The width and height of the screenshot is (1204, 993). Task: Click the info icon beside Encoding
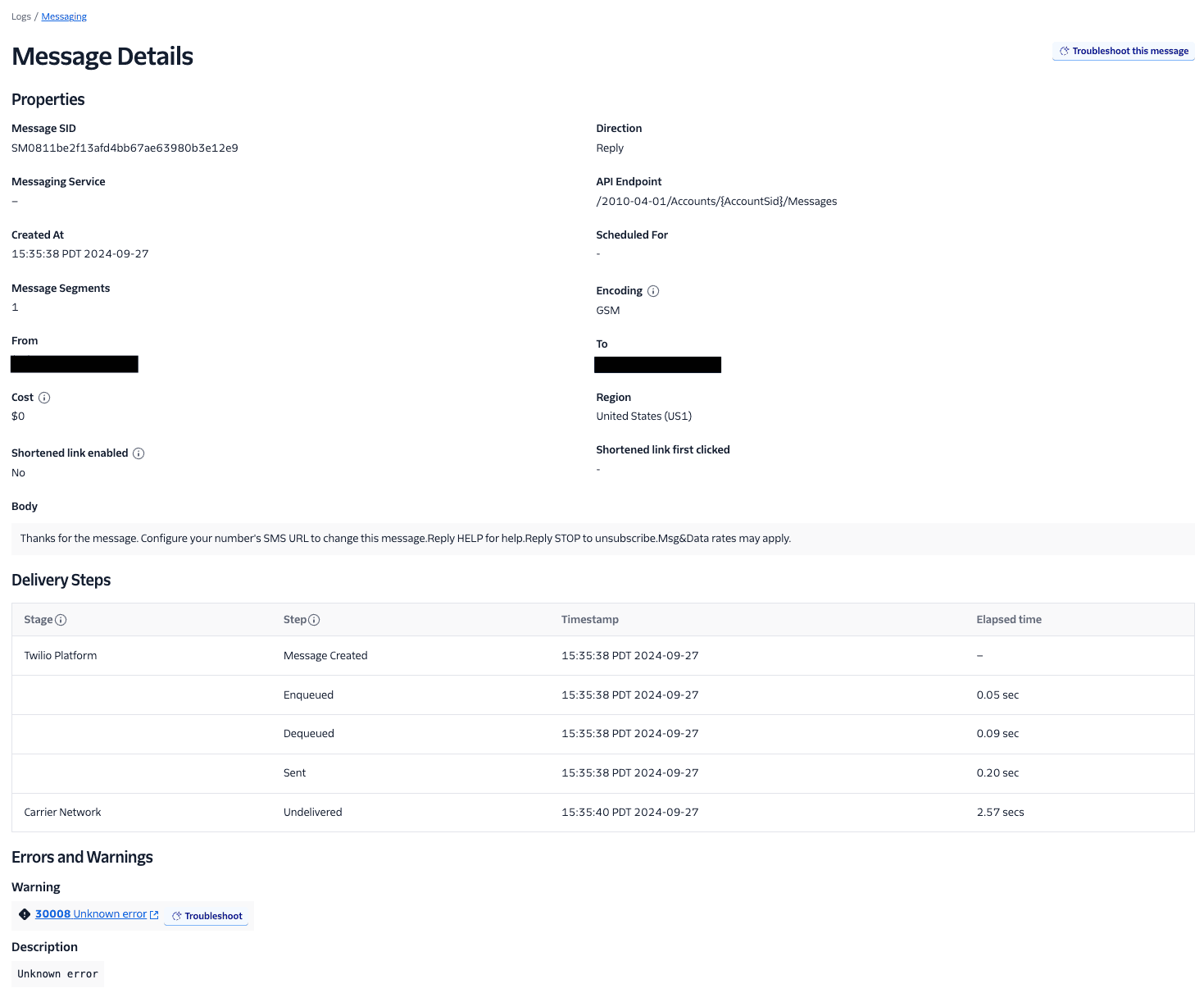[x=653, y=290]
